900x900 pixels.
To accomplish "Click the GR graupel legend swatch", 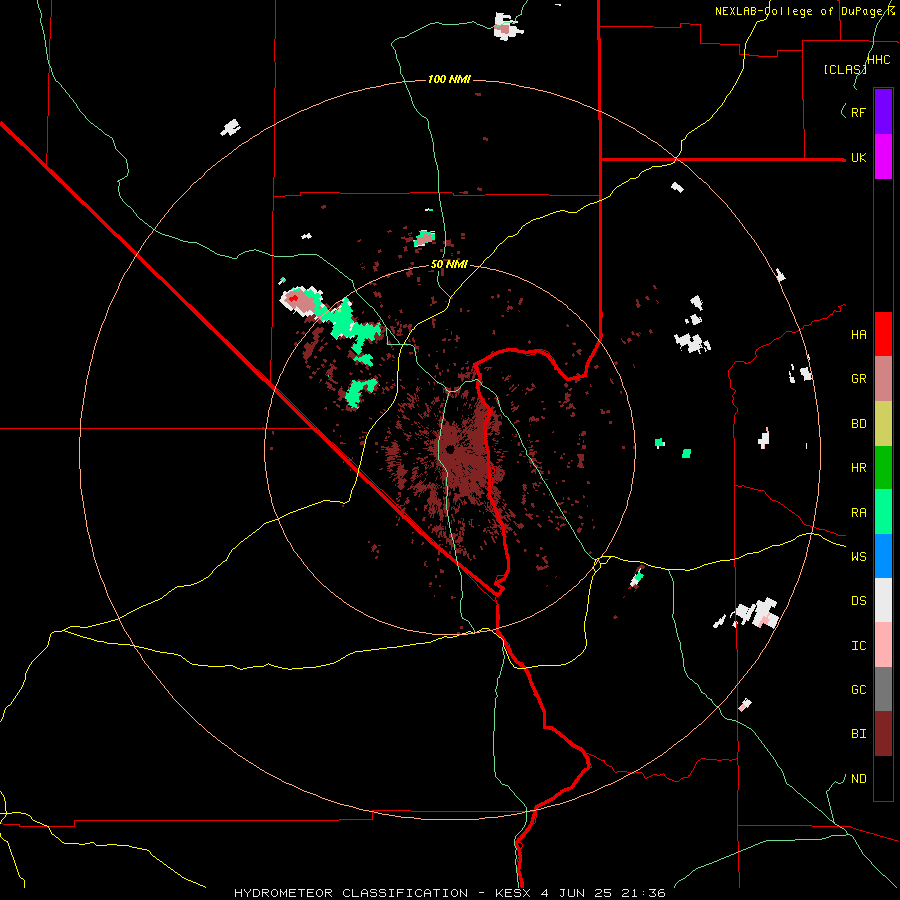I will pyautogui.click(x=883, y=379).
